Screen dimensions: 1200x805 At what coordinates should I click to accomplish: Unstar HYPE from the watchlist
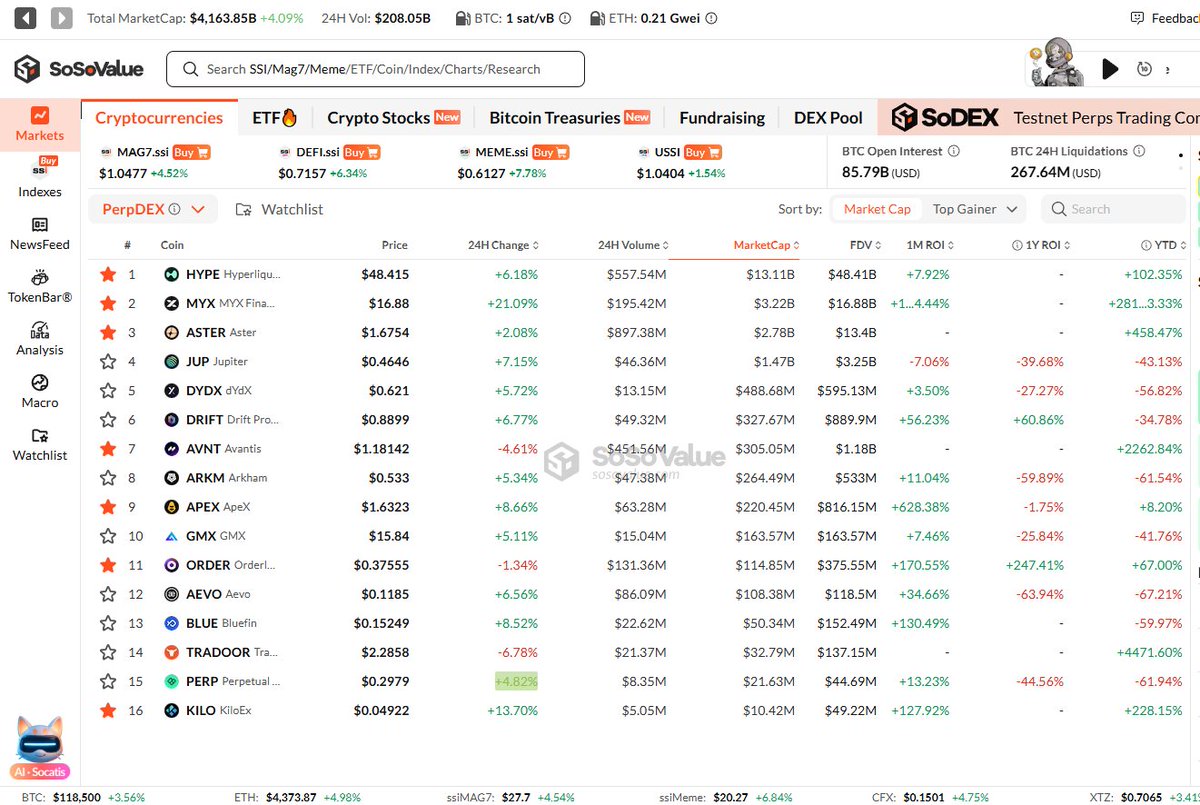(108, 274)
